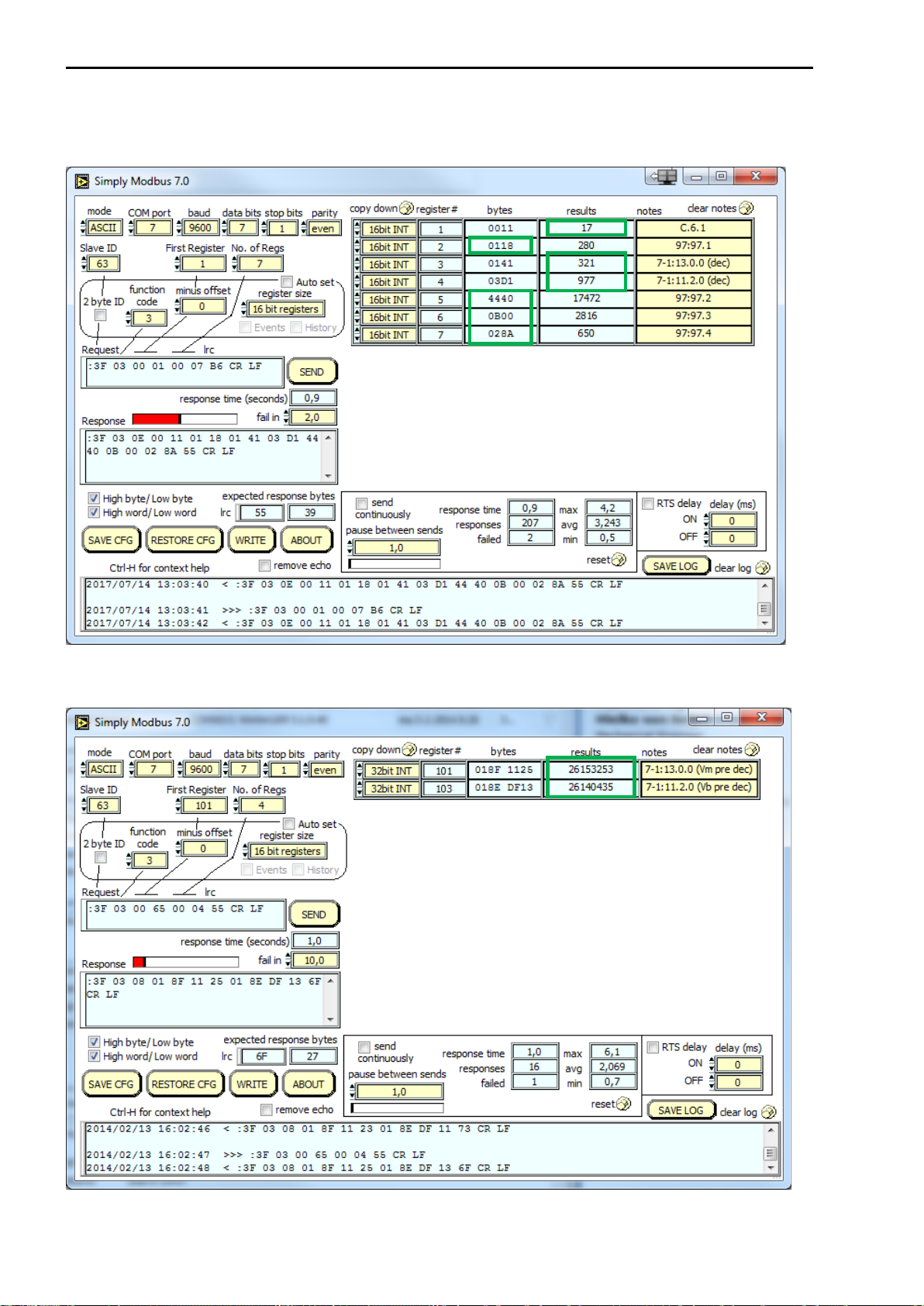Click the reset statistics icon in lower window
Screen dimensions: 924x1306
[x=623, y=1104]
